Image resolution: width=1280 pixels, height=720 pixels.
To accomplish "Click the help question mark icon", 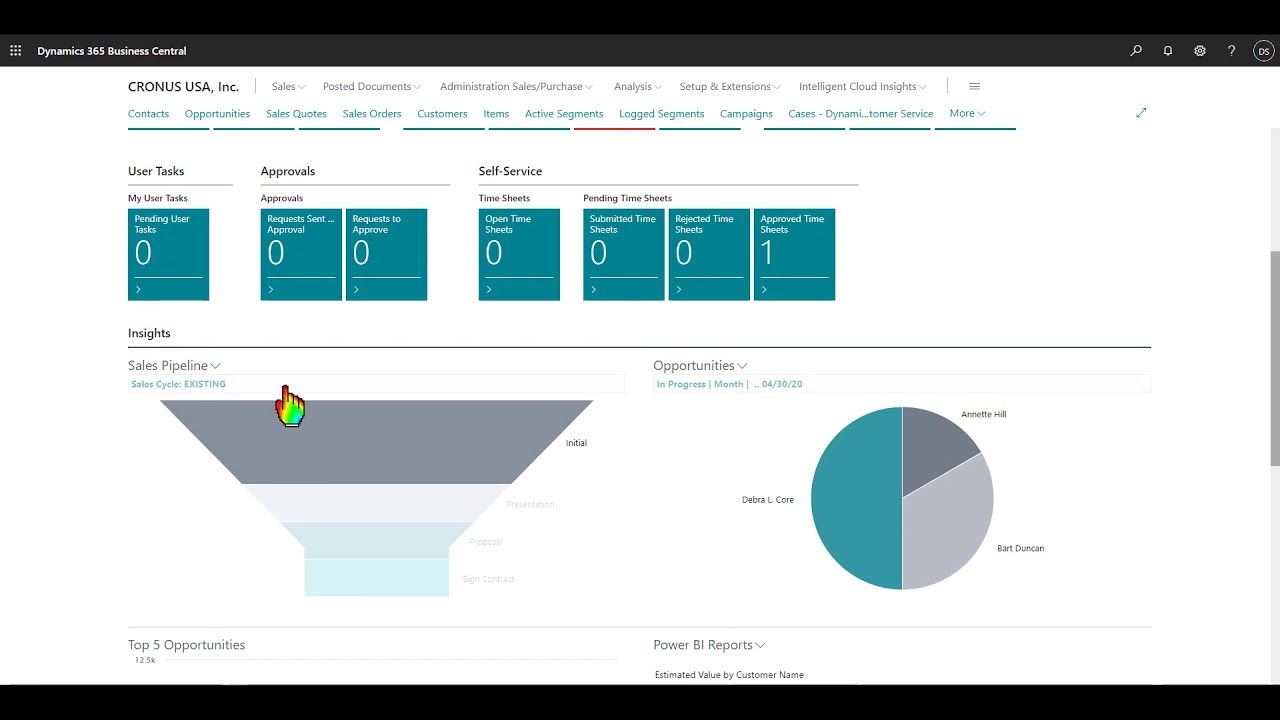I will pos(1232,51).
